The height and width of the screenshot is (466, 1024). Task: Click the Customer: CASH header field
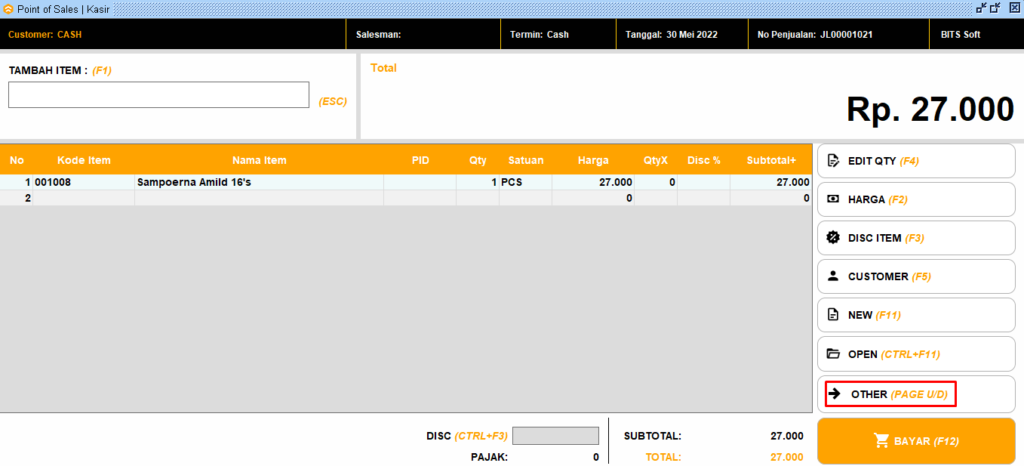[172, 35]
